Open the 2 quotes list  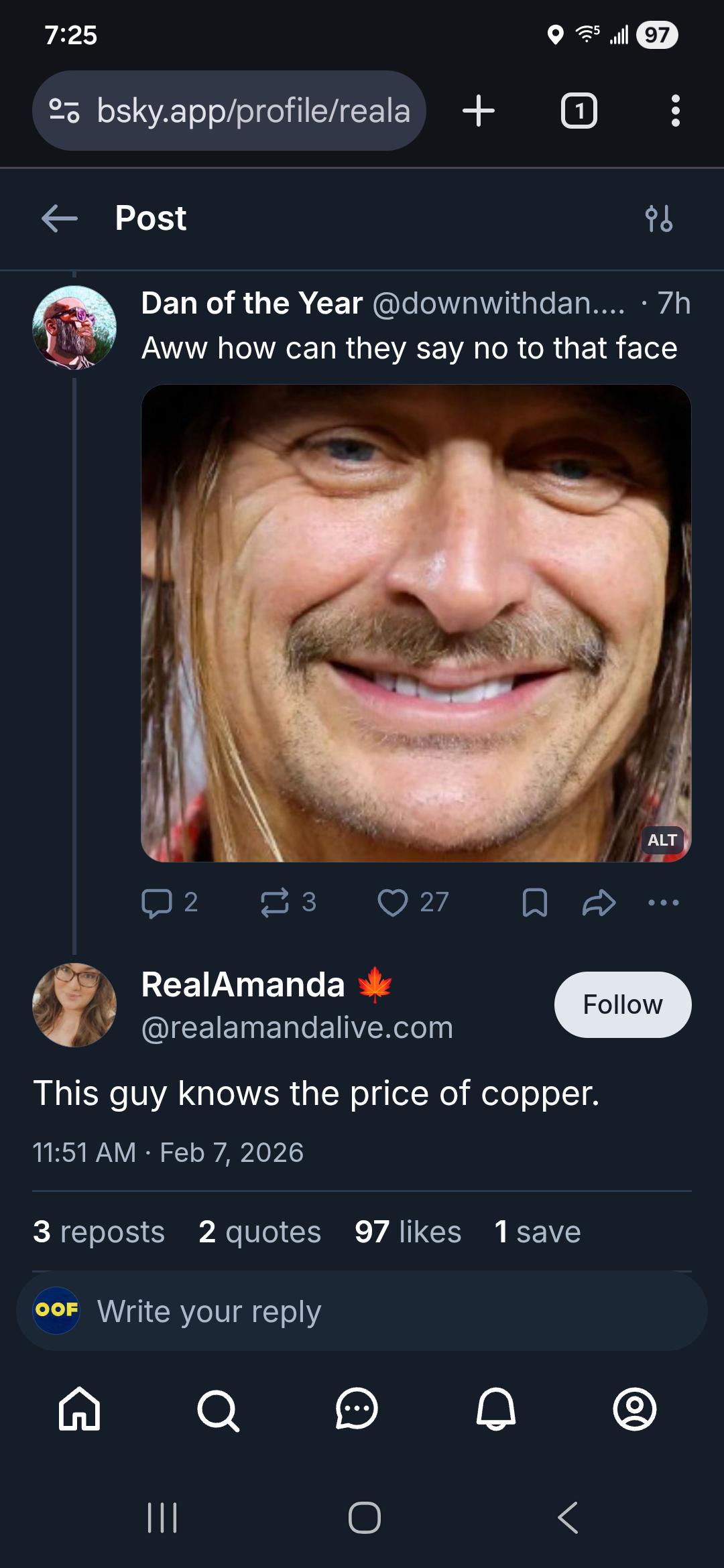[260, 1231]
